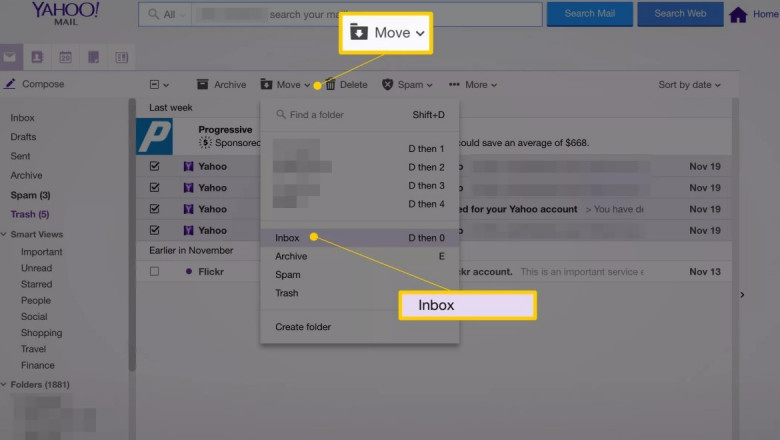Choose Create folder in Move menu
This screenshot has width=780, height=440.
tap(303, 327)
